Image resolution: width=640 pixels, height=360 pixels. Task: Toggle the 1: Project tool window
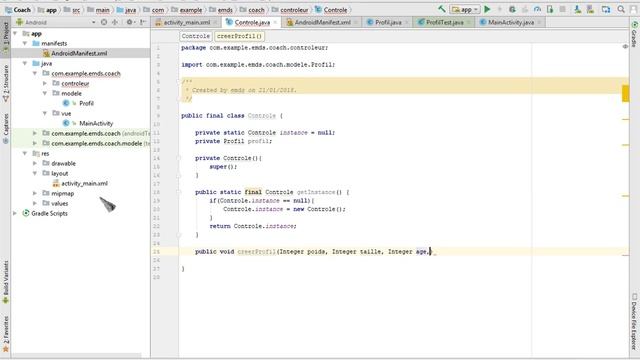[5, 38]
